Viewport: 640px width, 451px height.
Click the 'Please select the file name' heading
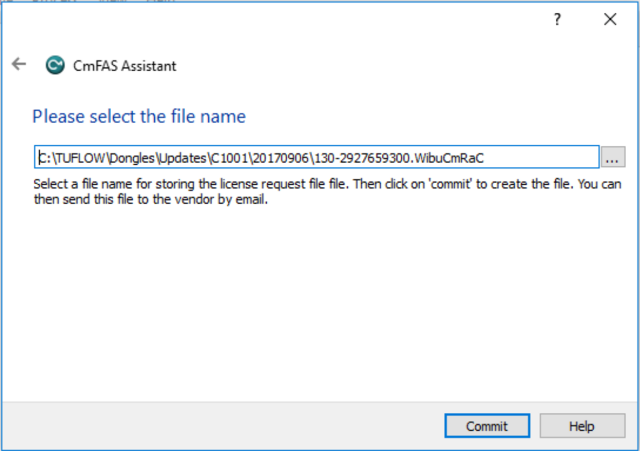139,117
